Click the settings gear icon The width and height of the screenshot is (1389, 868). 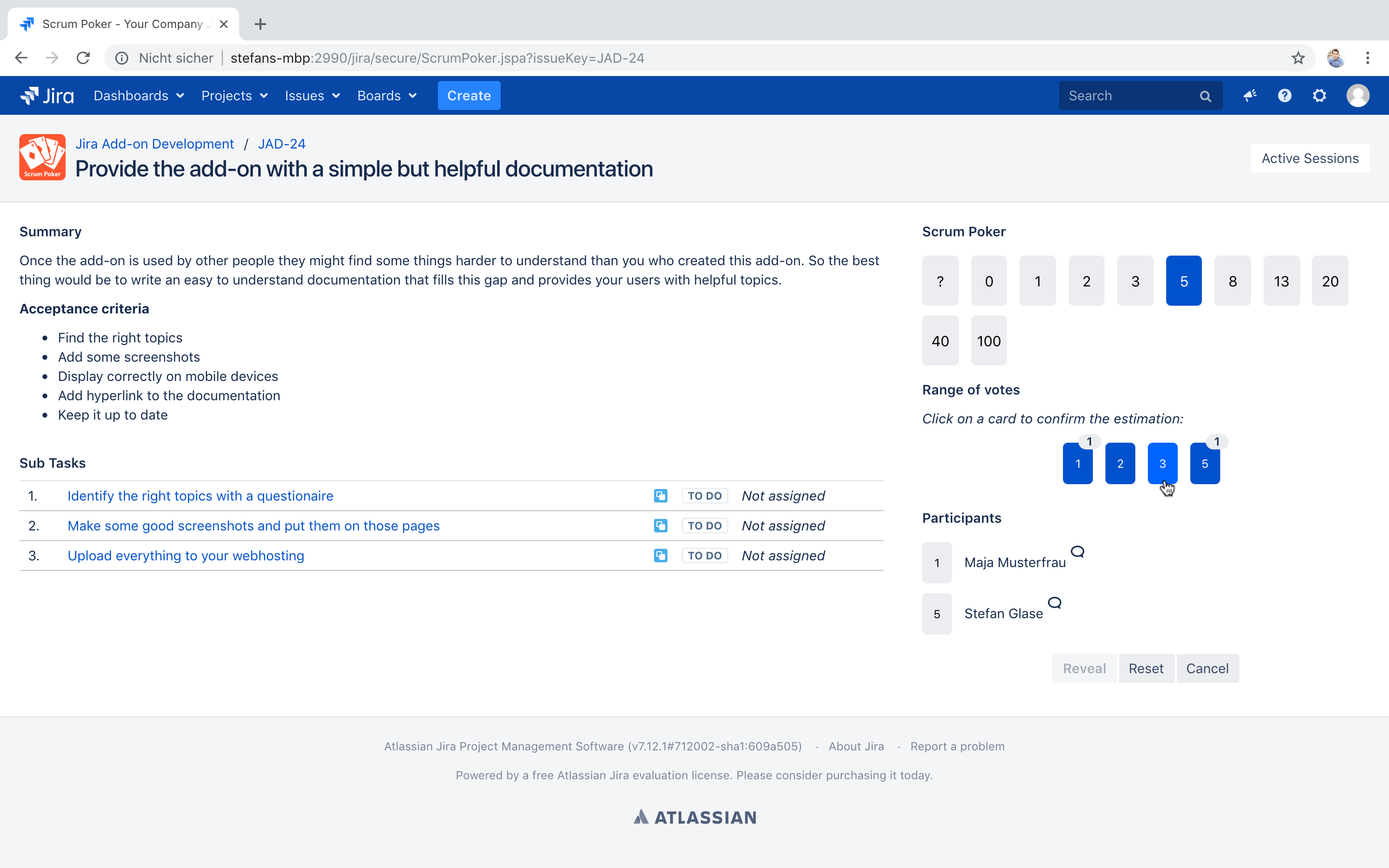(x=1320, y=96)
